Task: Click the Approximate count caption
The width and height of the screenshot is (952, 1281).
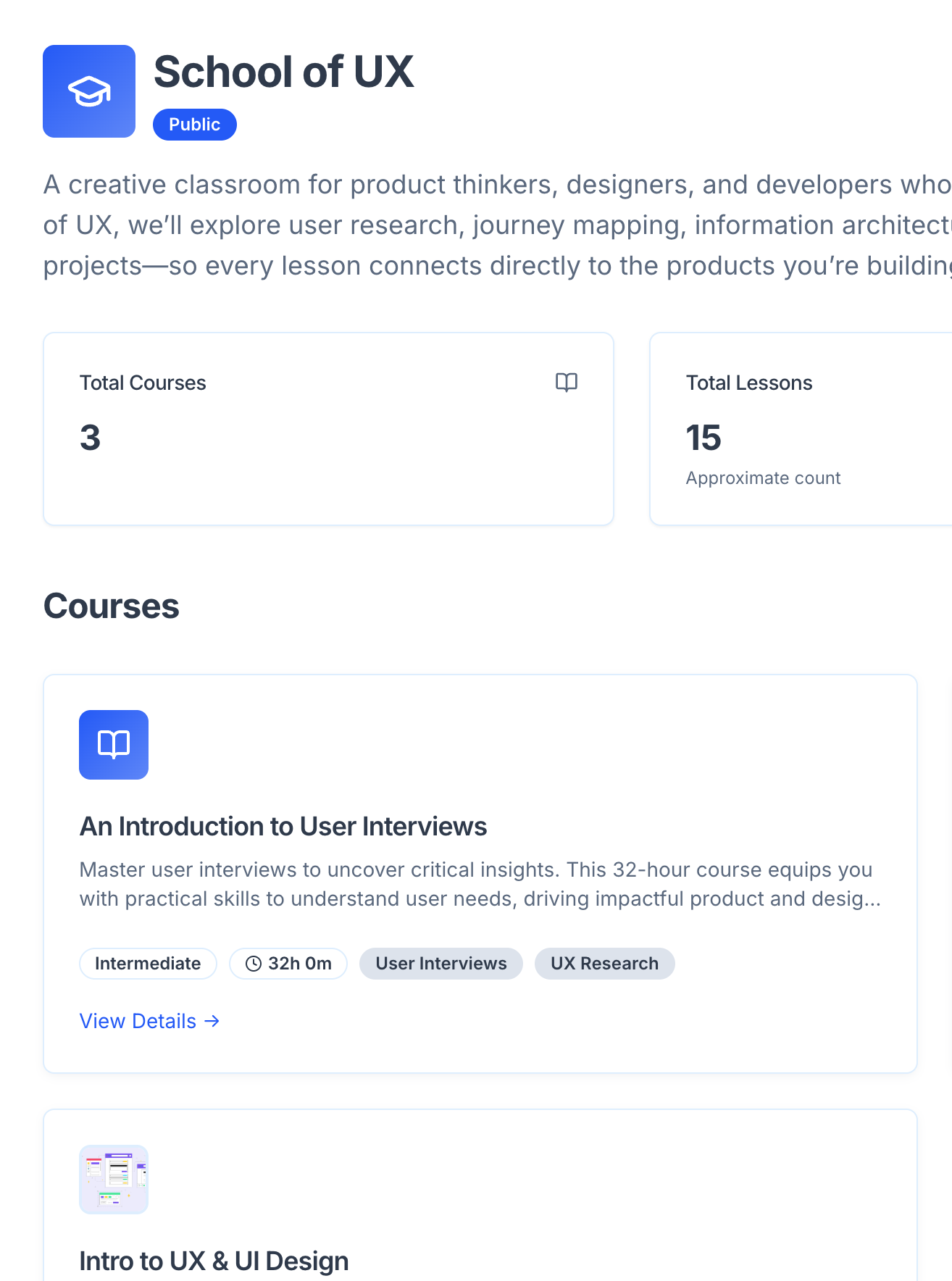Action: 763,478
